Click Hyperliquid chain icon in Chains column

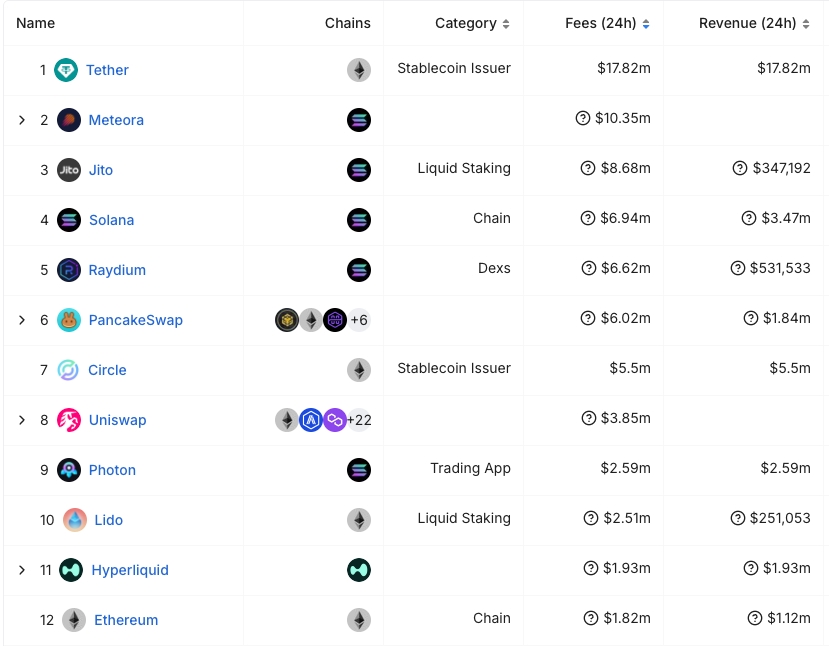point(359,570)
